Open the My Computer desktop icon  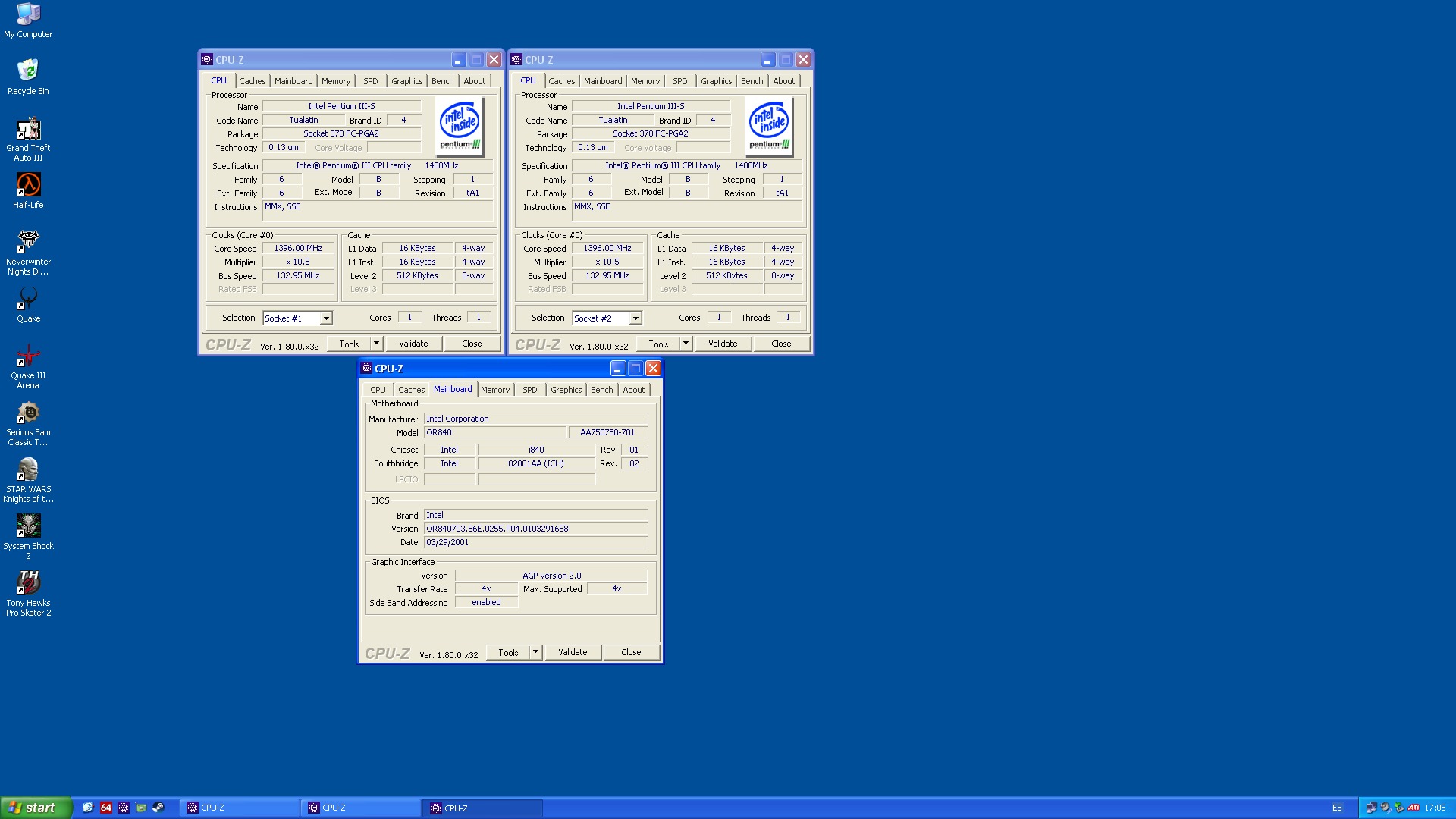(28, 20)
